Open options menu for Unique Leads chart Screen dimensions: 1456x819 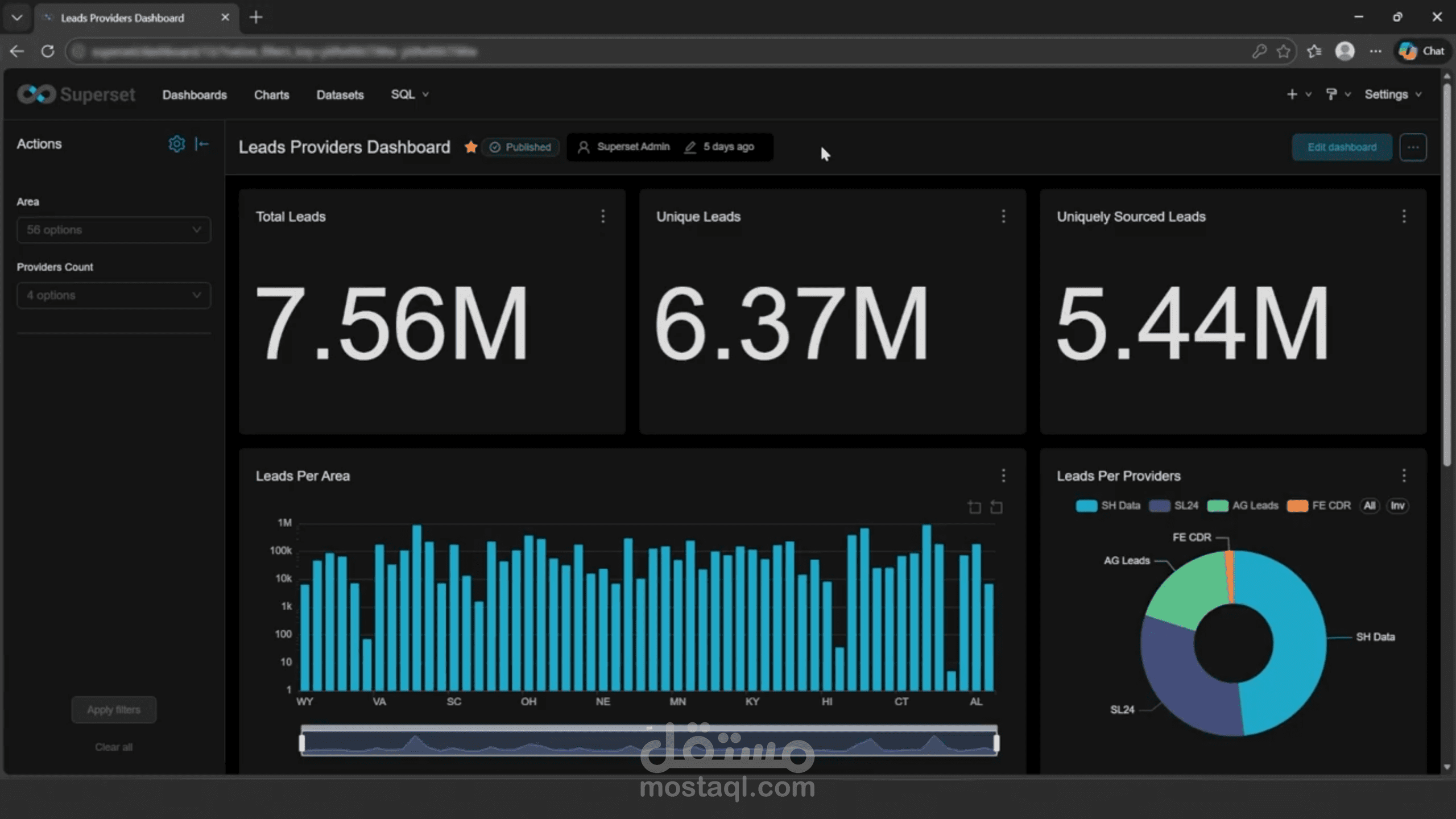coord(1003,216)
